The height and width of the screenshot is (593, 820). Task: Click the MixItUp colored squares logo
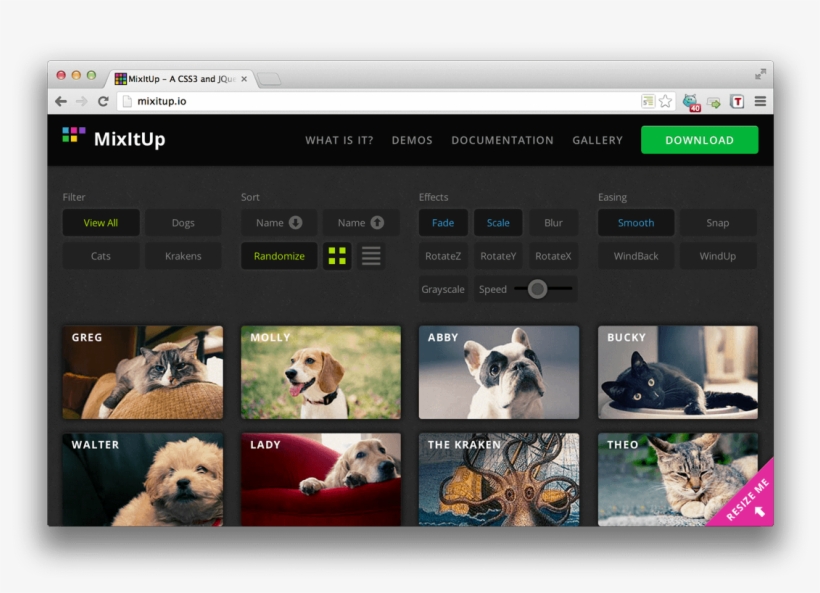(72, 135)
